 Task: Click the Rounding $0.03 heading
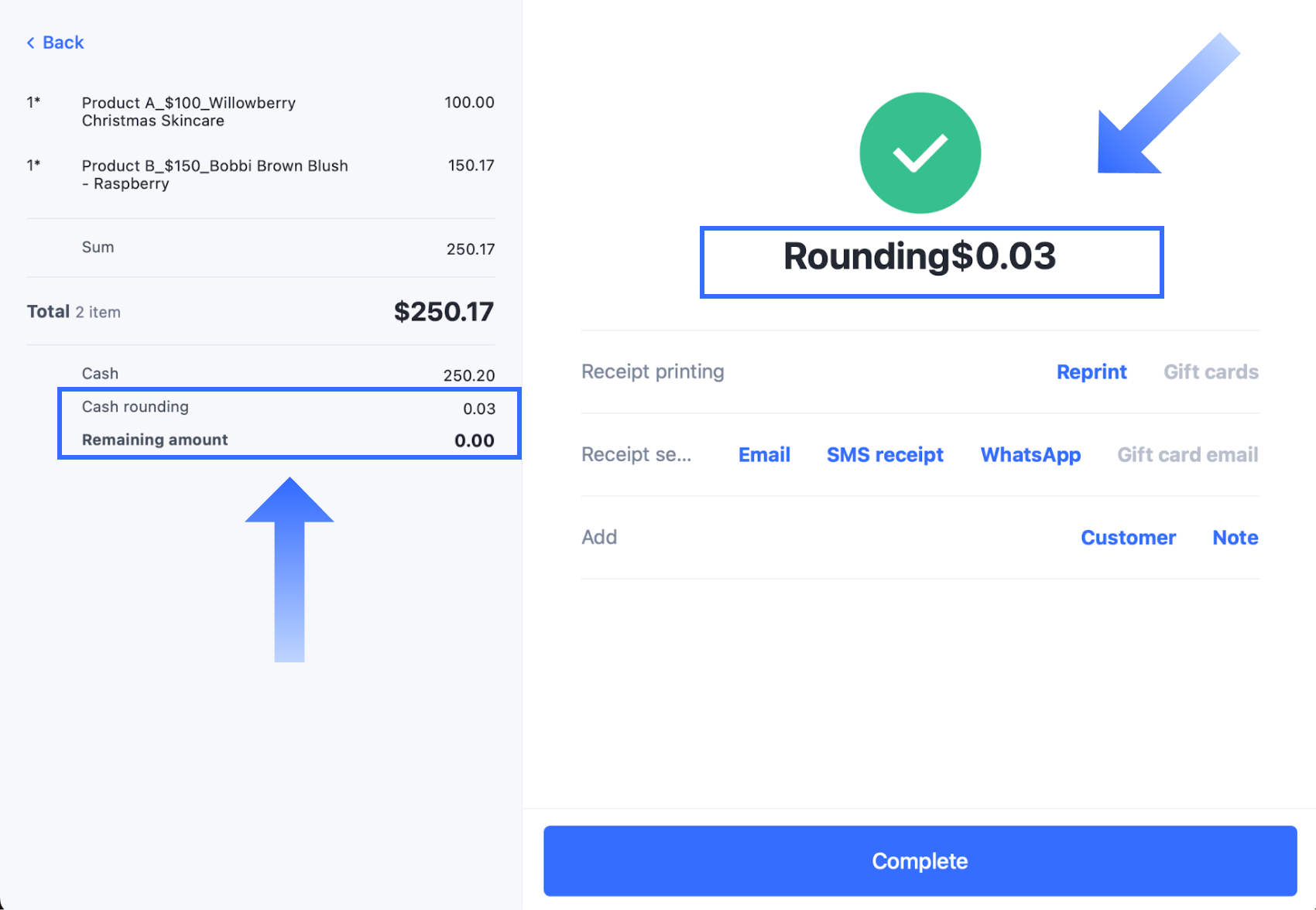[919, 257]
